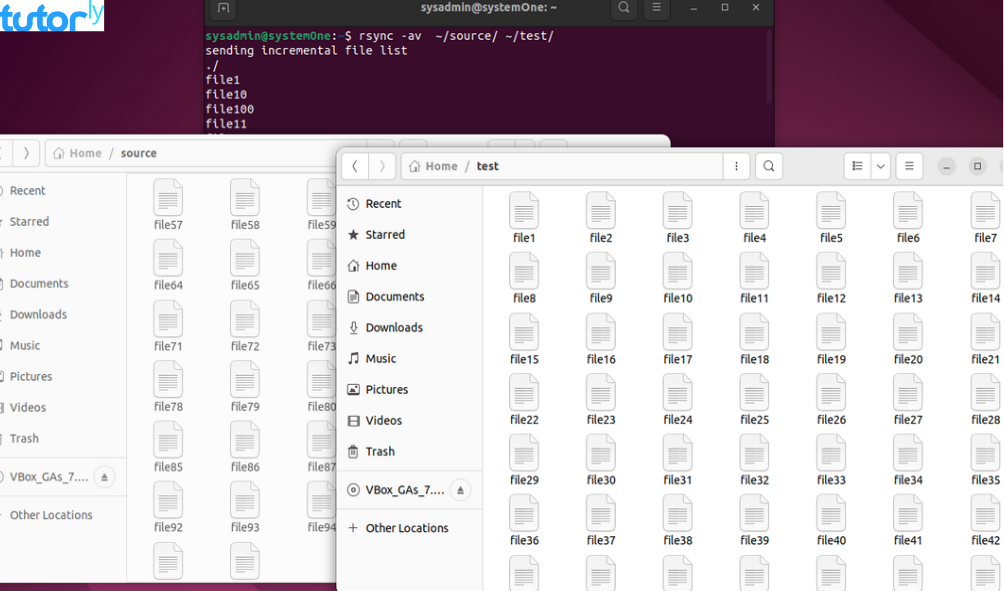Click file100 line in terminal output
The height and width of the screenshot is (591, 1004).
point(229,109)
